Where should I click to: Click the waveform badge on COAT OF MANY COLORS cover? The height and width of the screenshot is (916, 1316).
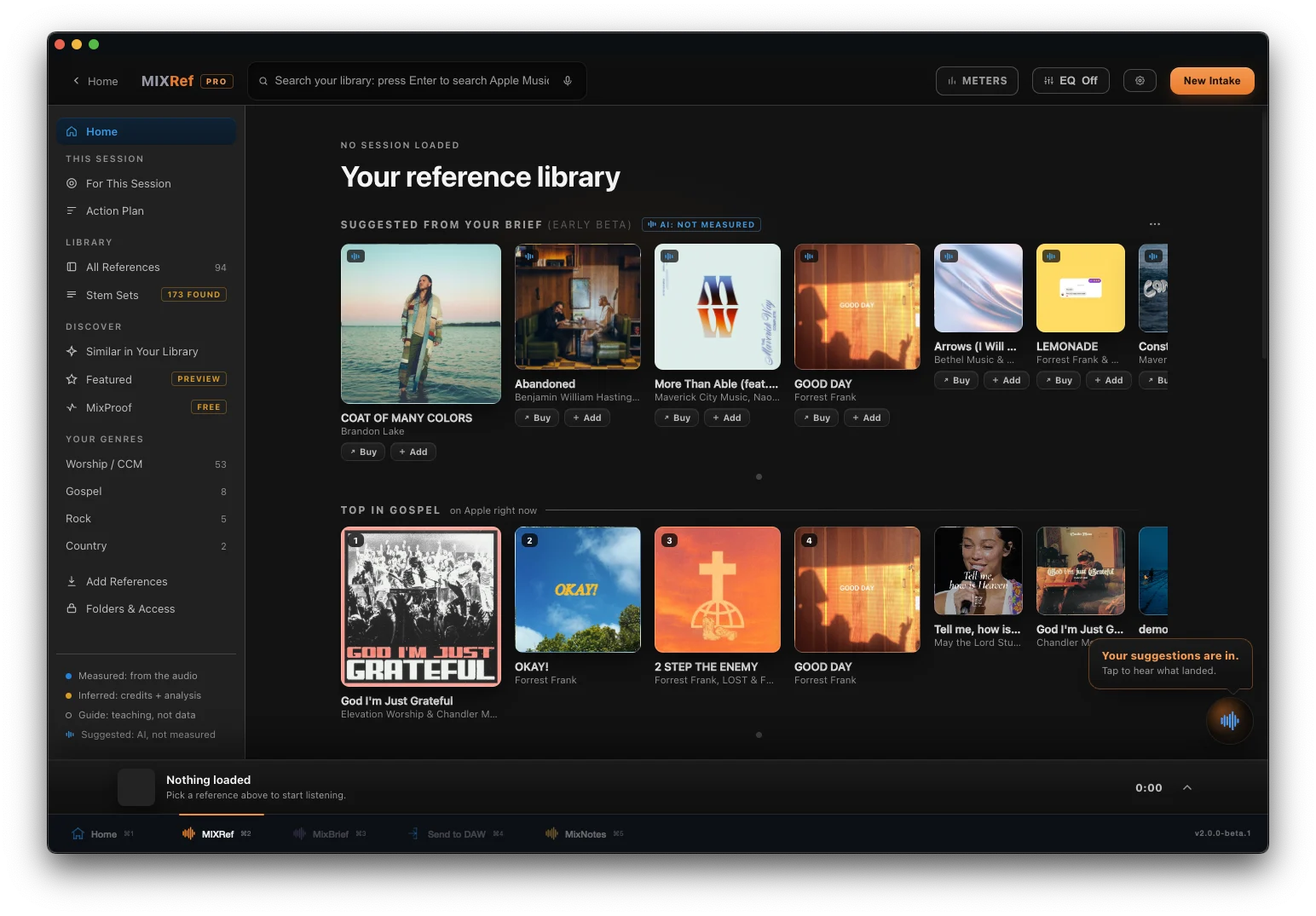[355, 256]
